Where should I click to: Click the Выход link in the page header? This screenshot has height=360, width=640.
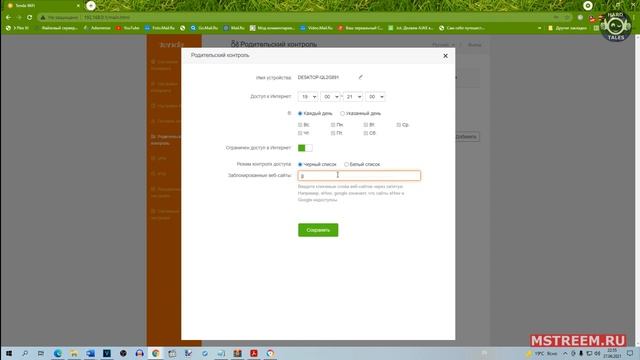[474, 45]
